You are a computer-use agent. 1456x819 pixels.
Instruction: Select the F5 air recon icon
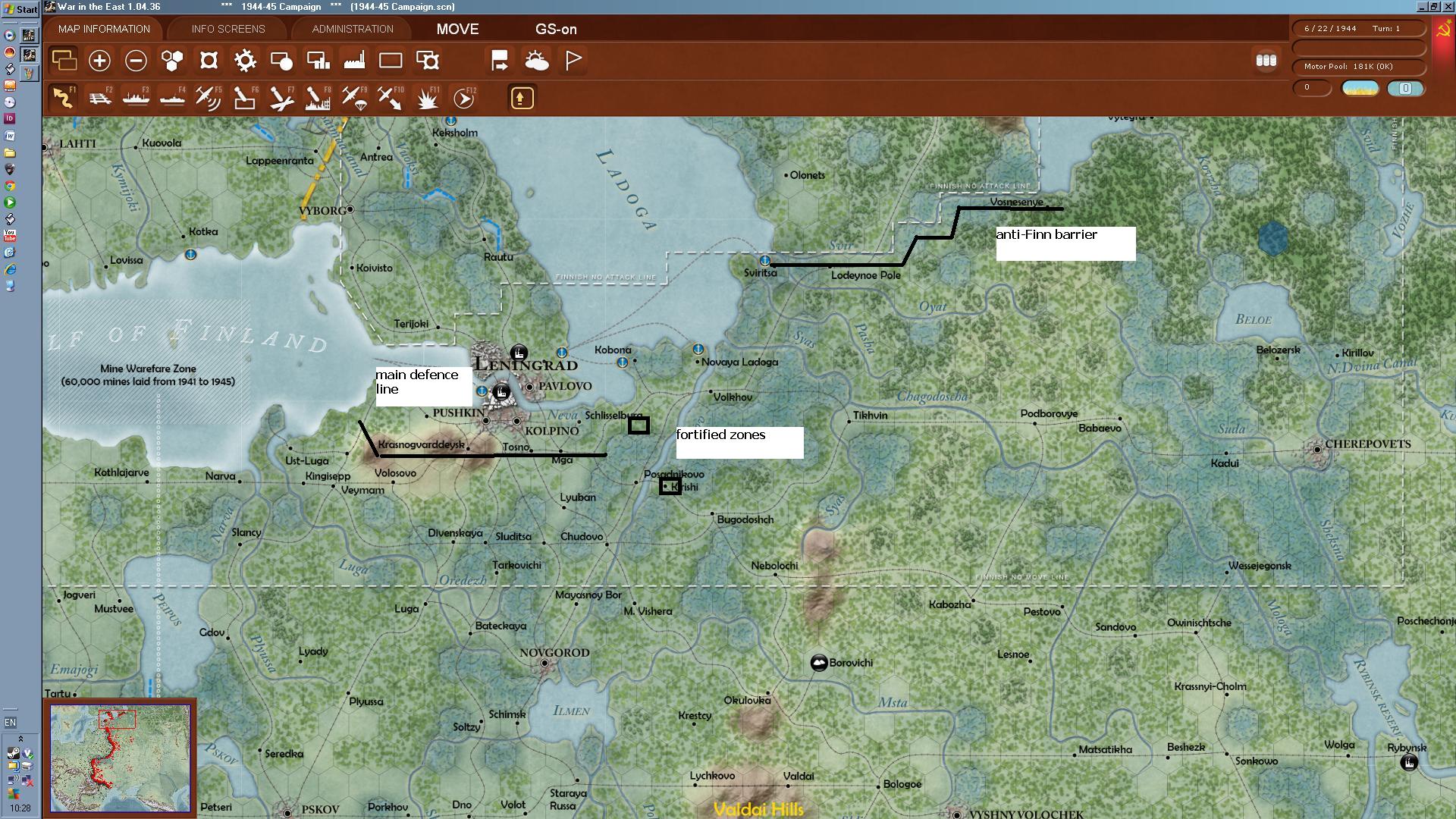209,99
